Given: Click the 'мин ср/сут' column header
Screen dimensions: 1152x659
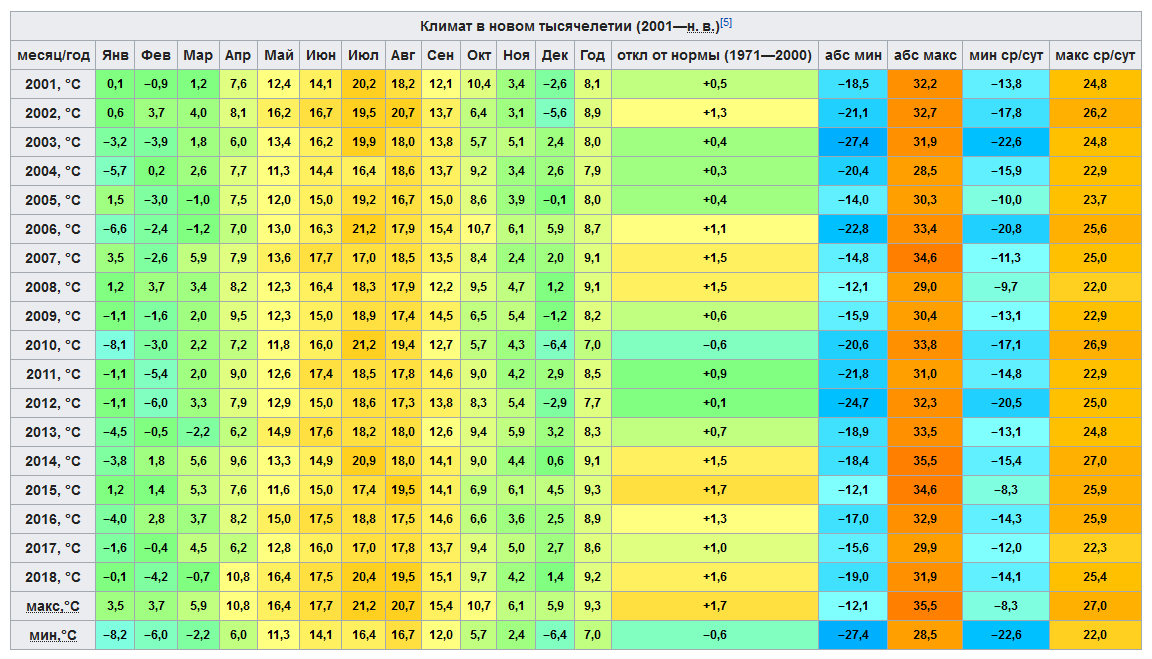Looking at the screenshot, I should pos(1005,55).
